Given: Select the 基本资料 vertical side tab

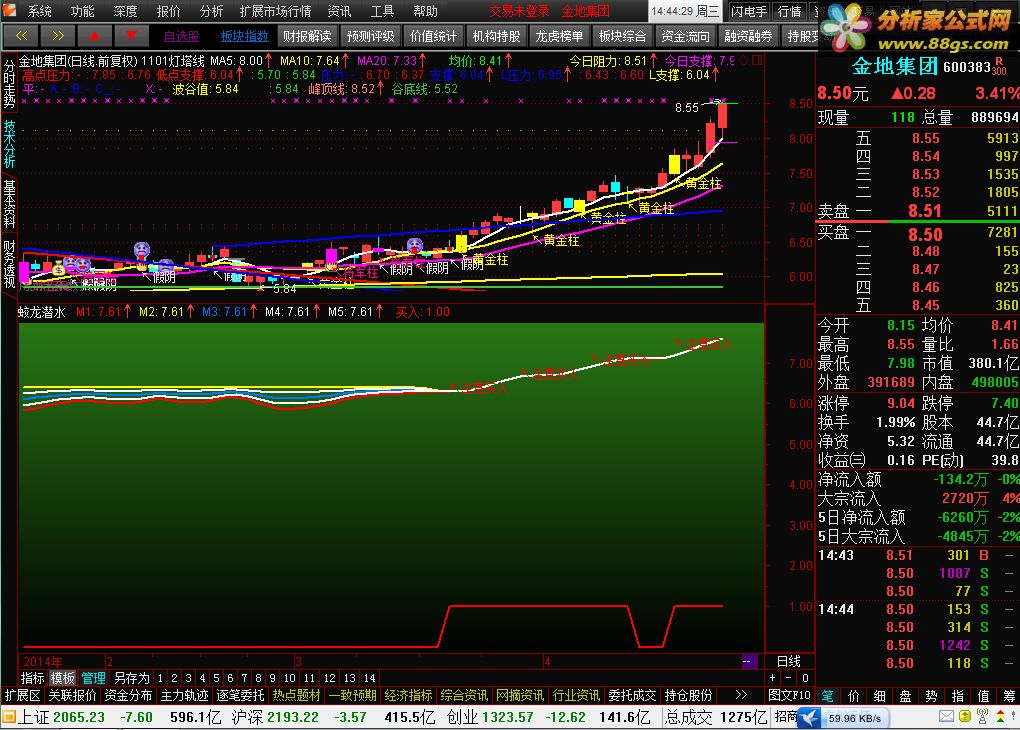Looking at the screenshot, I should point(9,204).
